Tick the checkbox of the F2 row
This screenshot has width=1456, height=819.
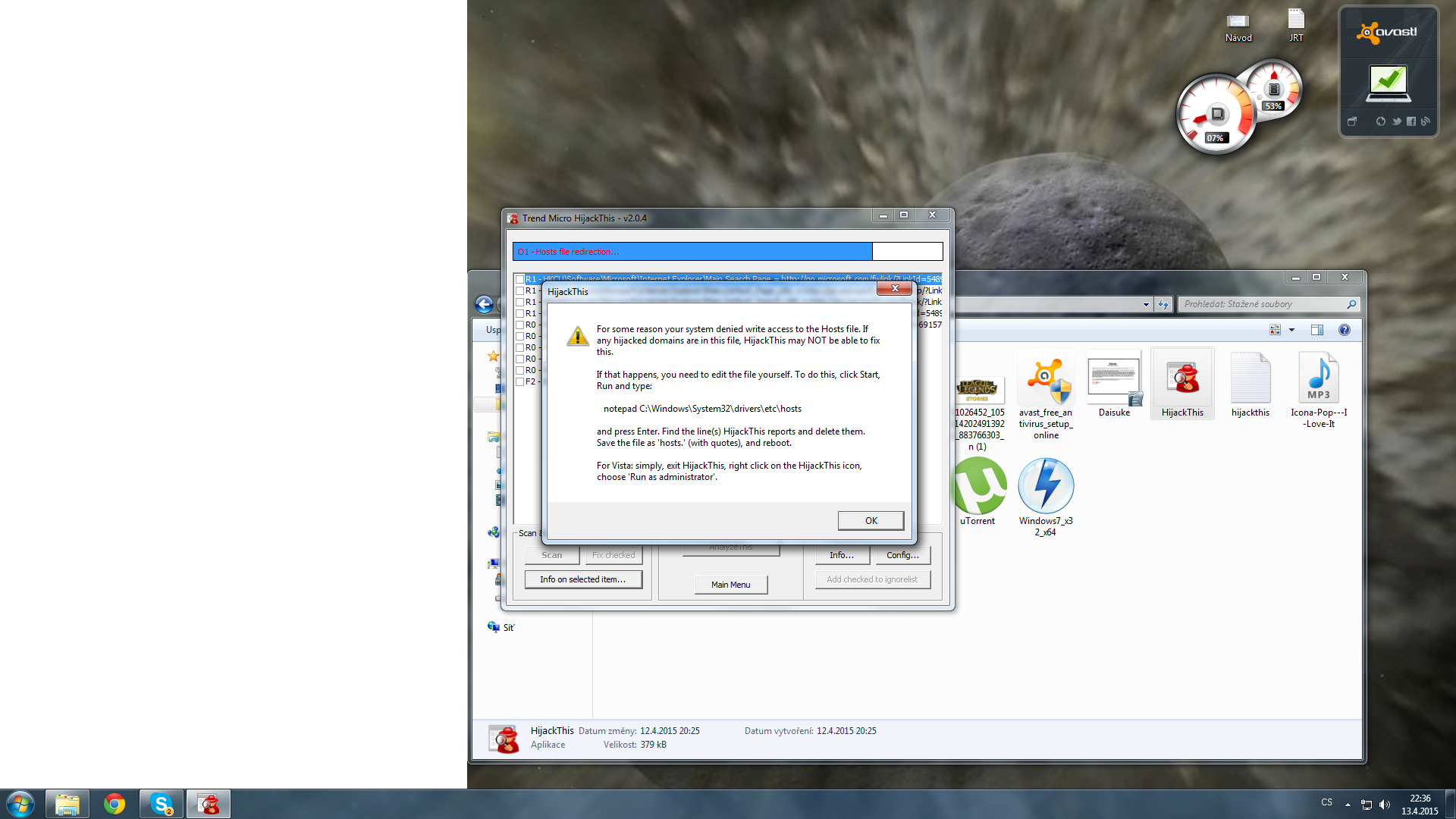(520, 381)
